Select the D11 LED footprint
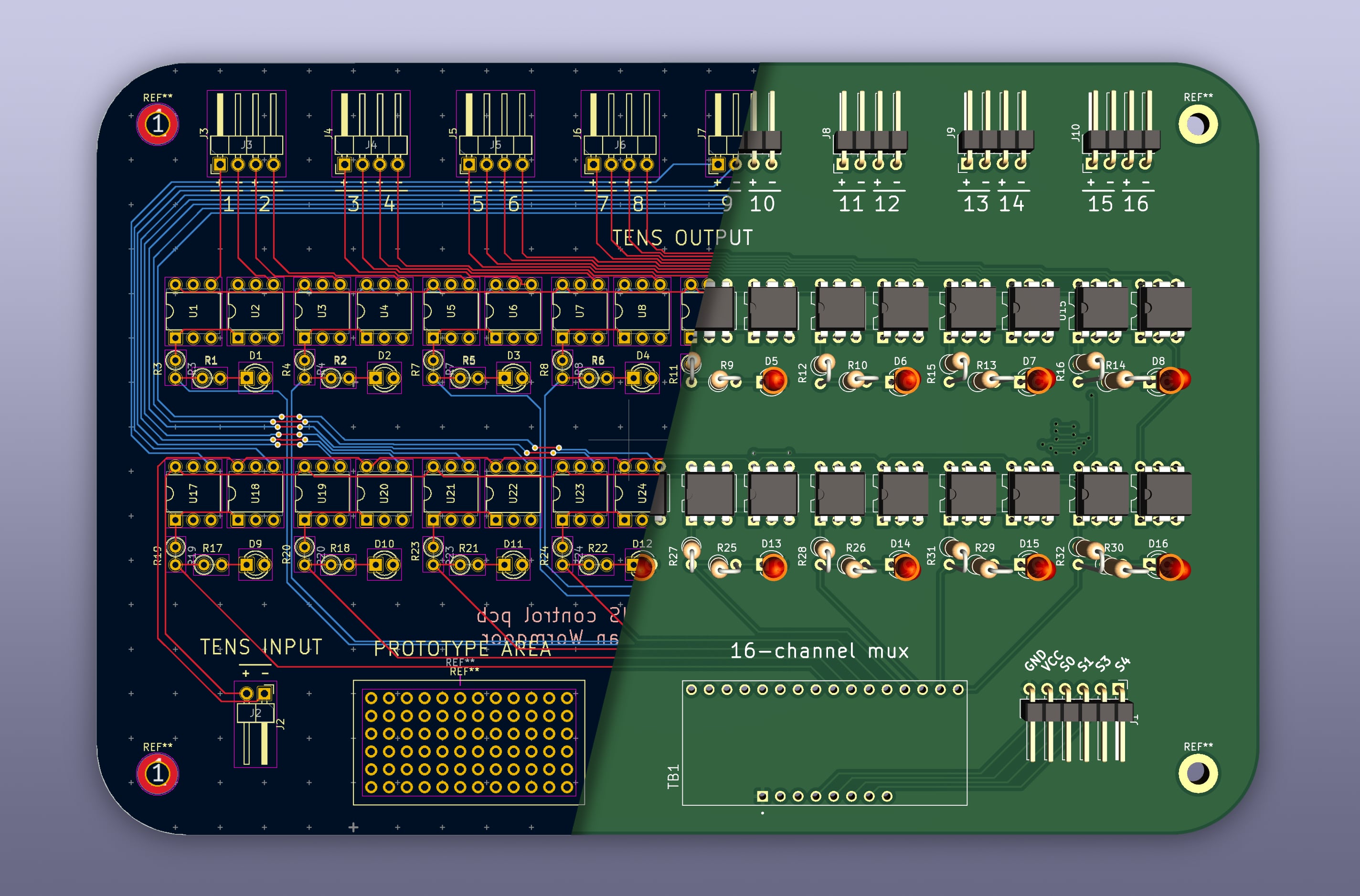 pos(513,565)
